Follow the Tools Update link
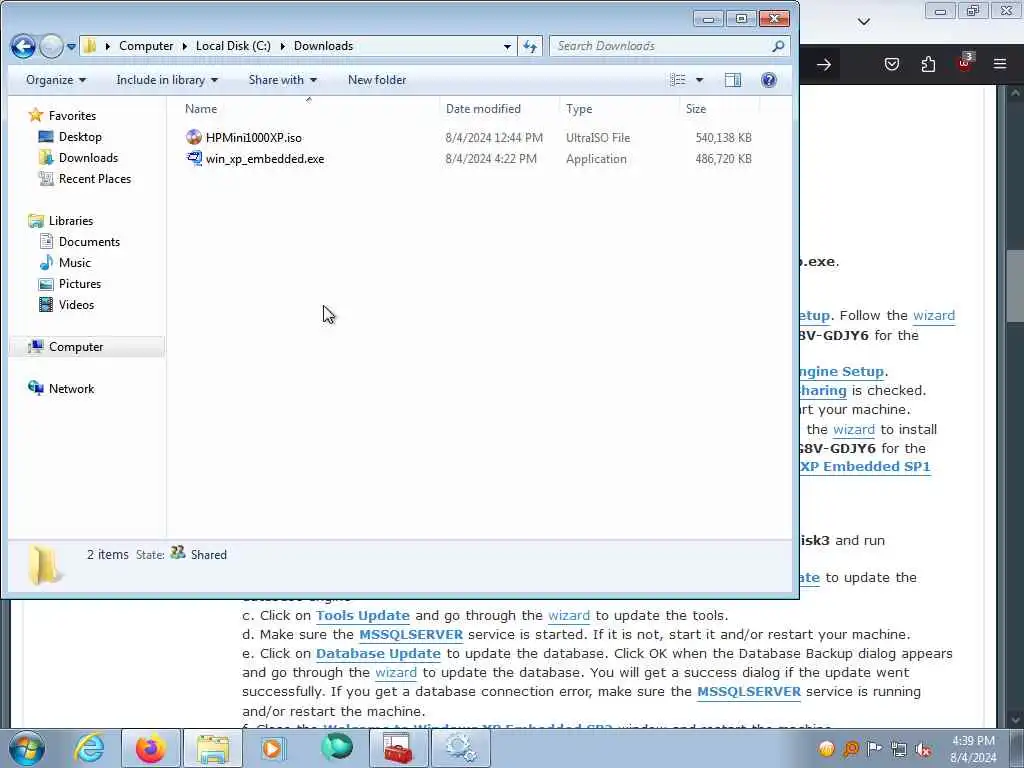 [x=362, y=615]
